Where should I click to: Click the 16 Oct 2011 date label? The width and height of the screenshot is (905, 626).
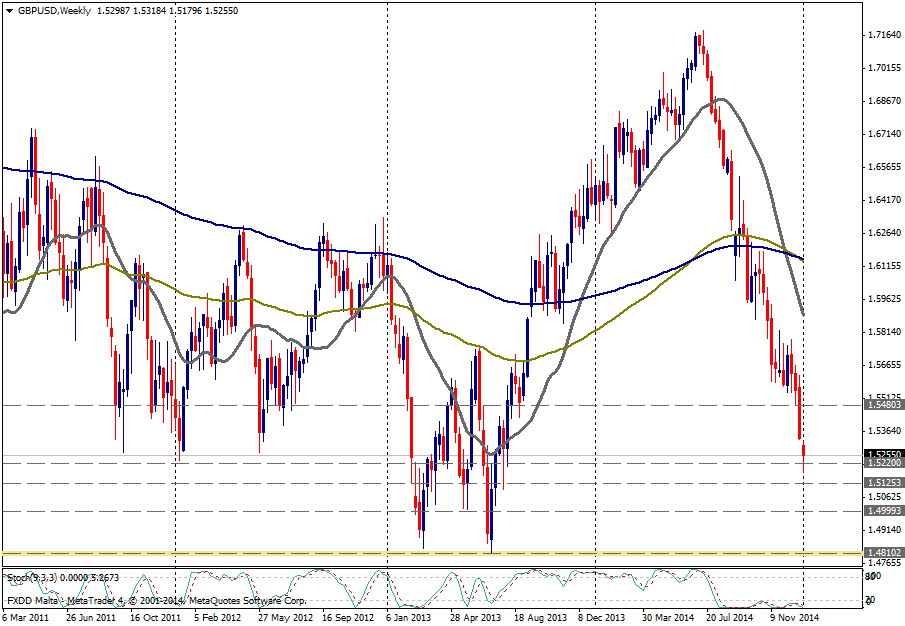tap(153, 618)
